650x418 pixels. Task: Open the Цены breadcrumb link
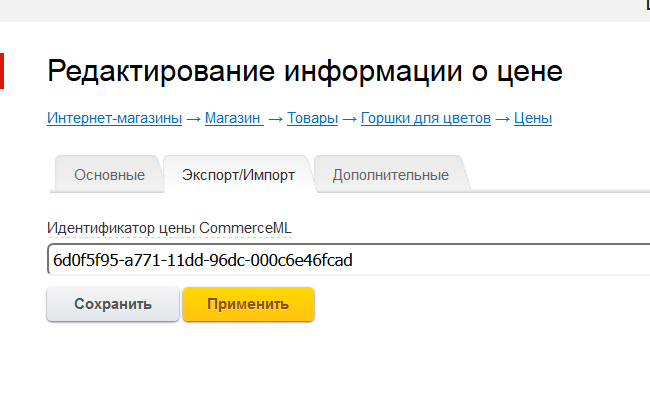coord(533,118)
